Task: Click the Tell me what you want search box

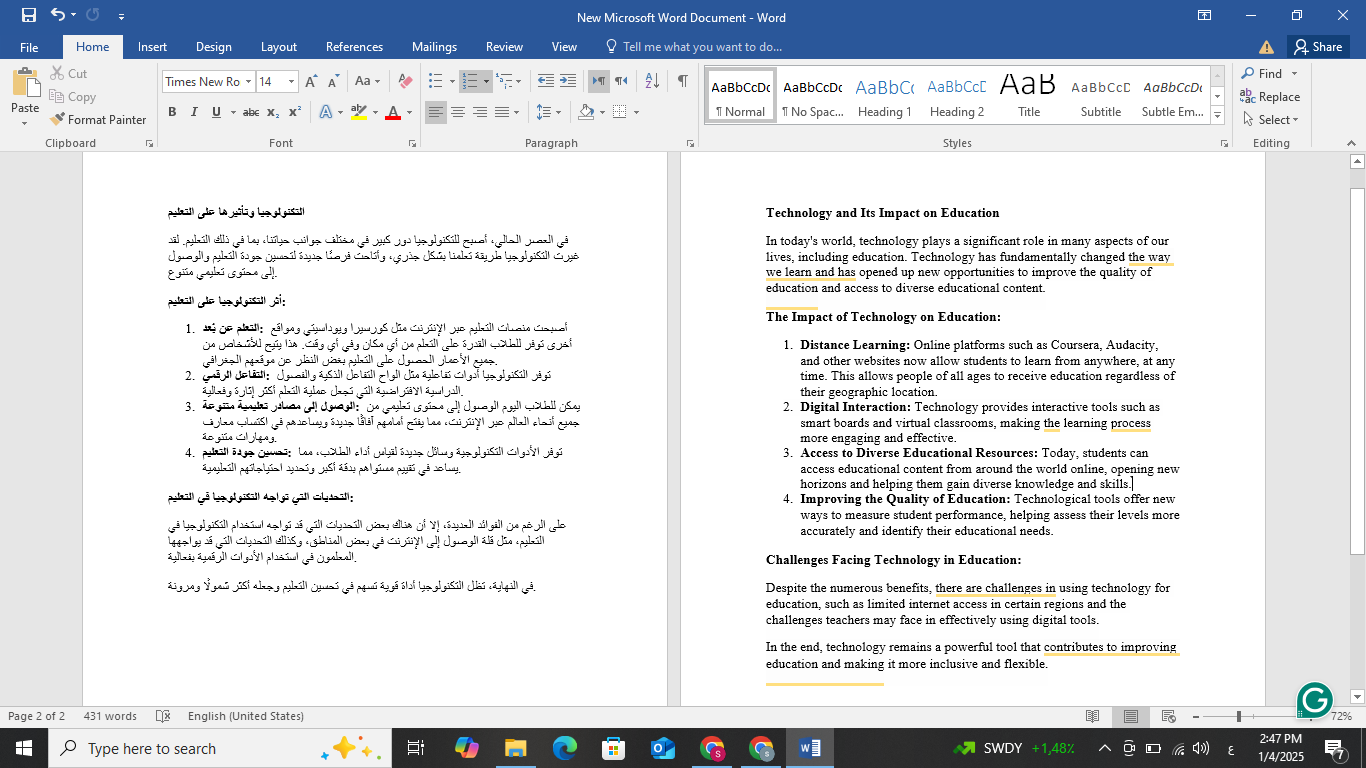Action: point(694,47)
